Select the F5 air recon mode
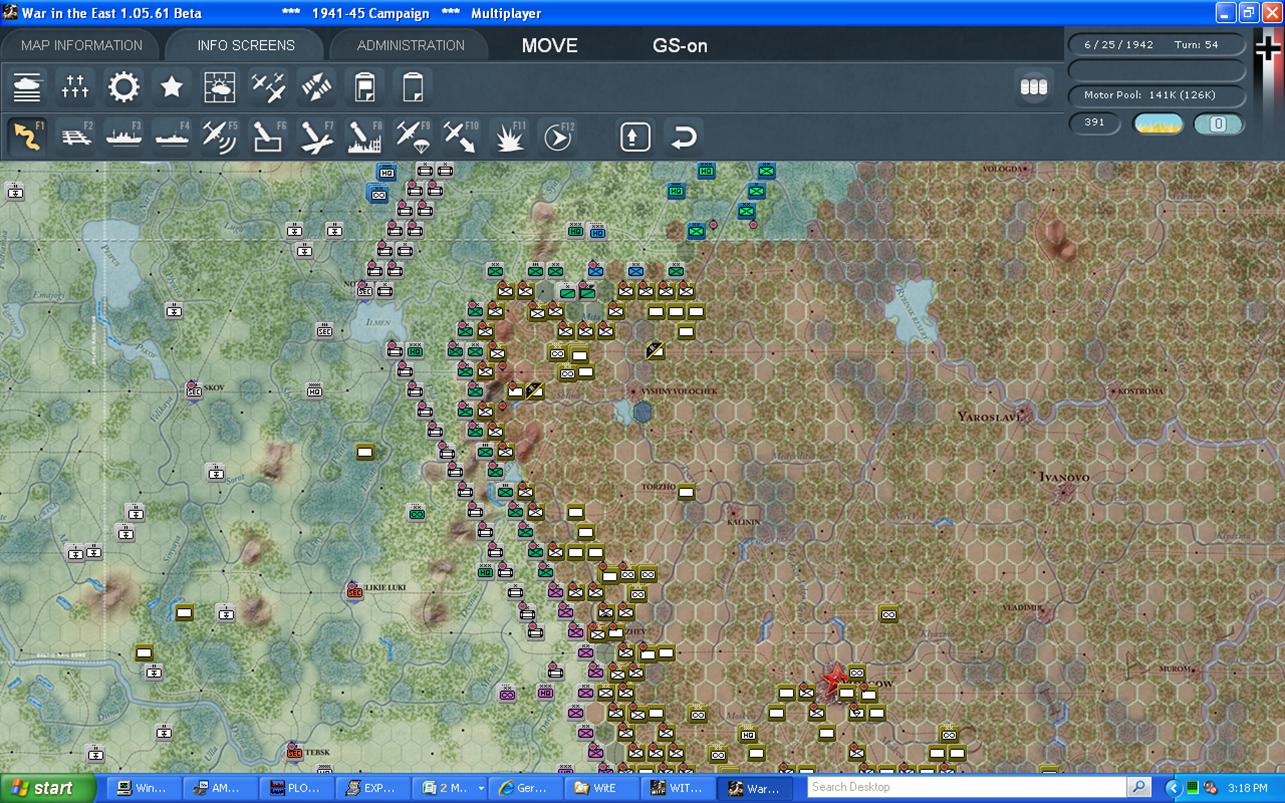Screen dimensions: 1285x803 click(219, 136)
